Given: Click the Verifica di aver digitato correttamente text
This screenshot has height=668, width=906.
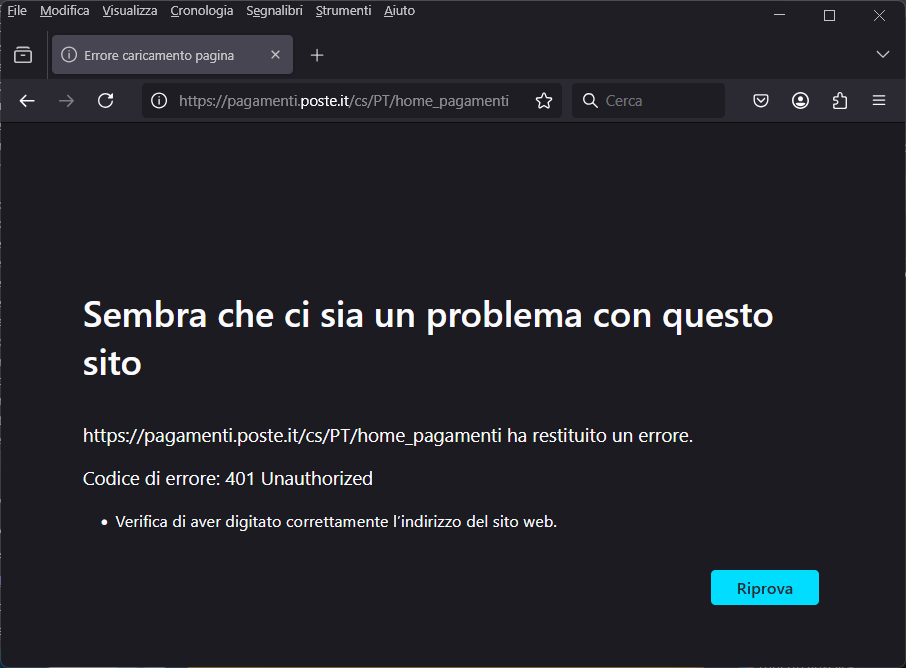Looking at the screenshot, I should [x=336, y=522].
